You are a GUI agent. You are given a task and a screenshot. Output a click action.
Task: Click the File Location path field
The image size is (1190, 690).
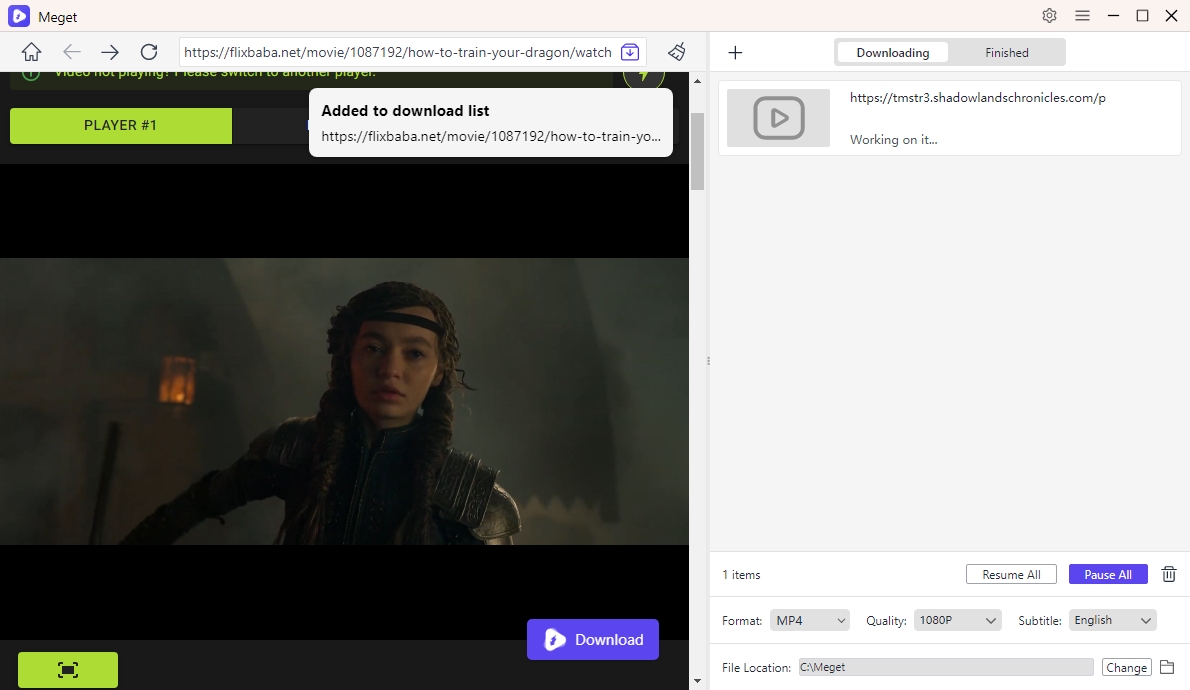946,667
